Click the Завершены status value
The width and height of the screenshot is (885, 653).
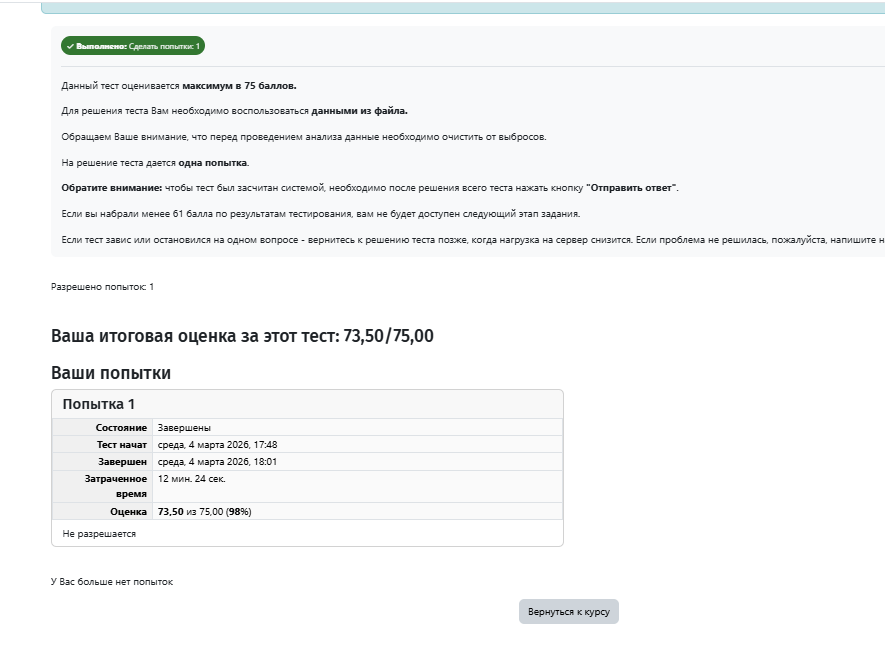point(184,428)
